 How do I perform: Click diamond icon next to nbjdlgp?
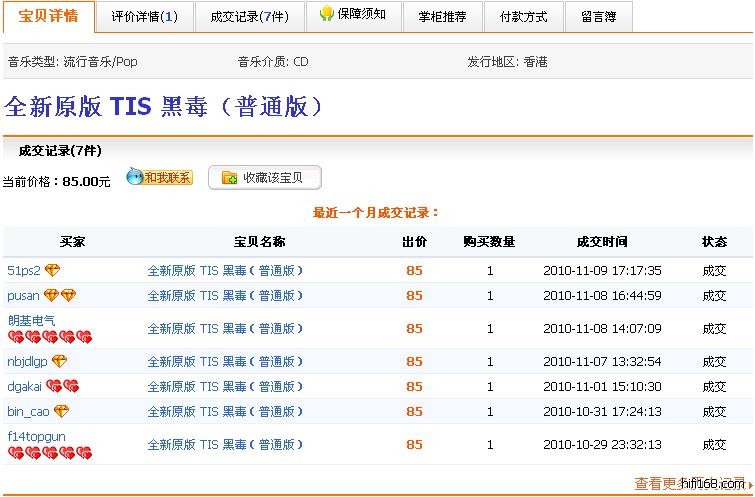coord(59,361)
